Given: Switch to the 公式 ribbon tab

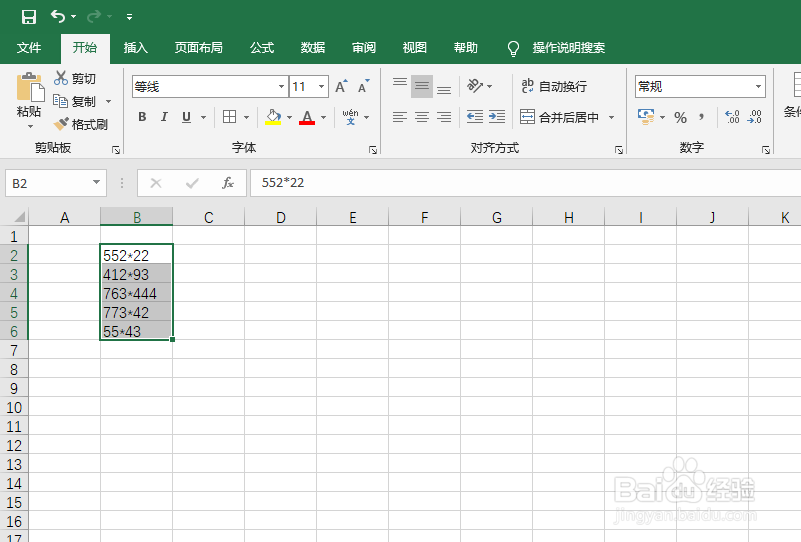Looking at the screenshot, I should pyautogui.click(x=262, y=48).
